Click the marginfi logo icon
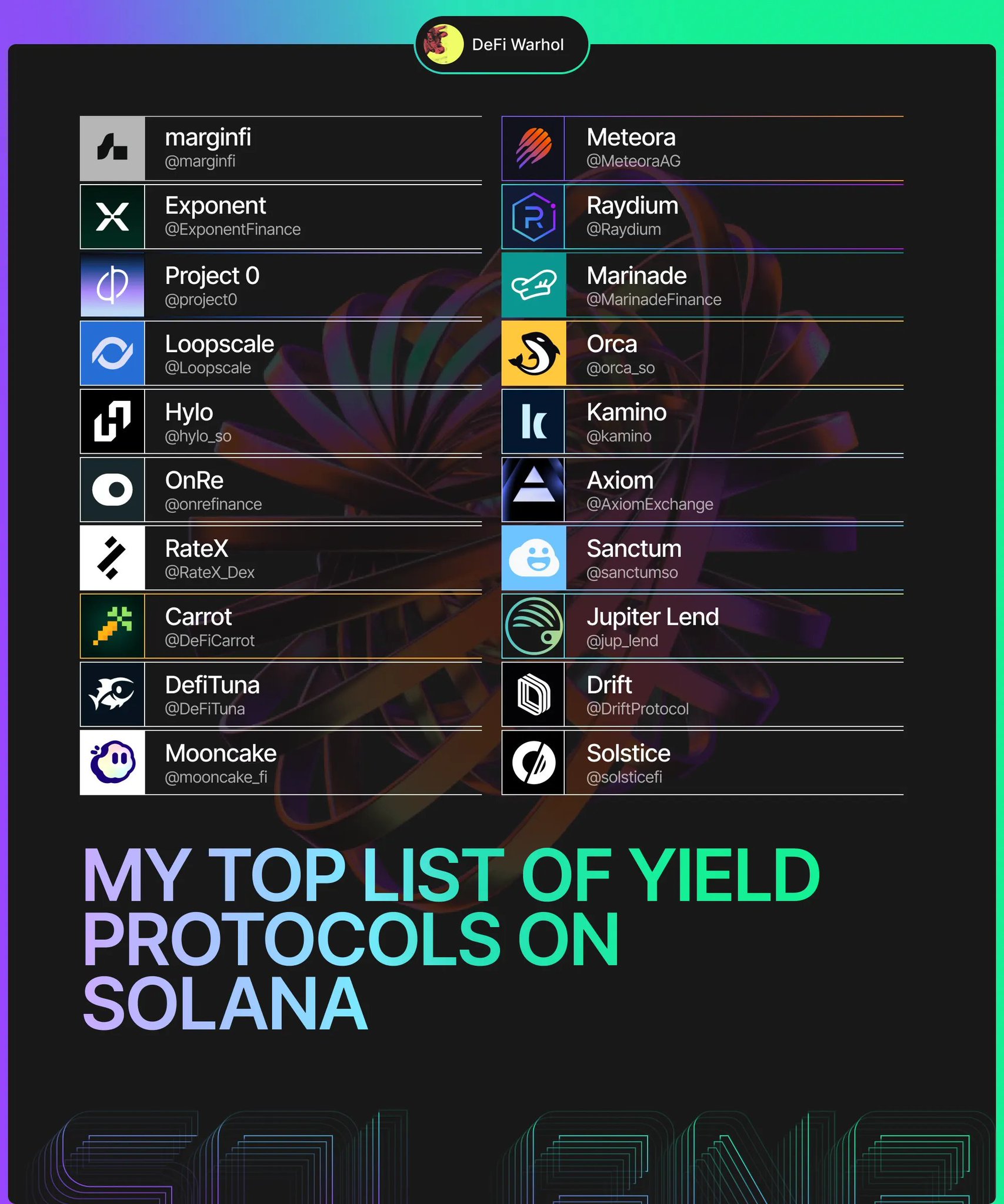Viewport: 1004px width, 1204px height. tap(112, 148)
